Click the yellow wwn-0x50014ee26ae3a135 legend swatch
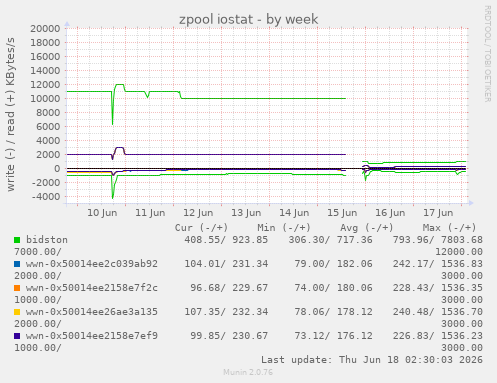The height and width of the screenshot is (383, 497). 17,312
